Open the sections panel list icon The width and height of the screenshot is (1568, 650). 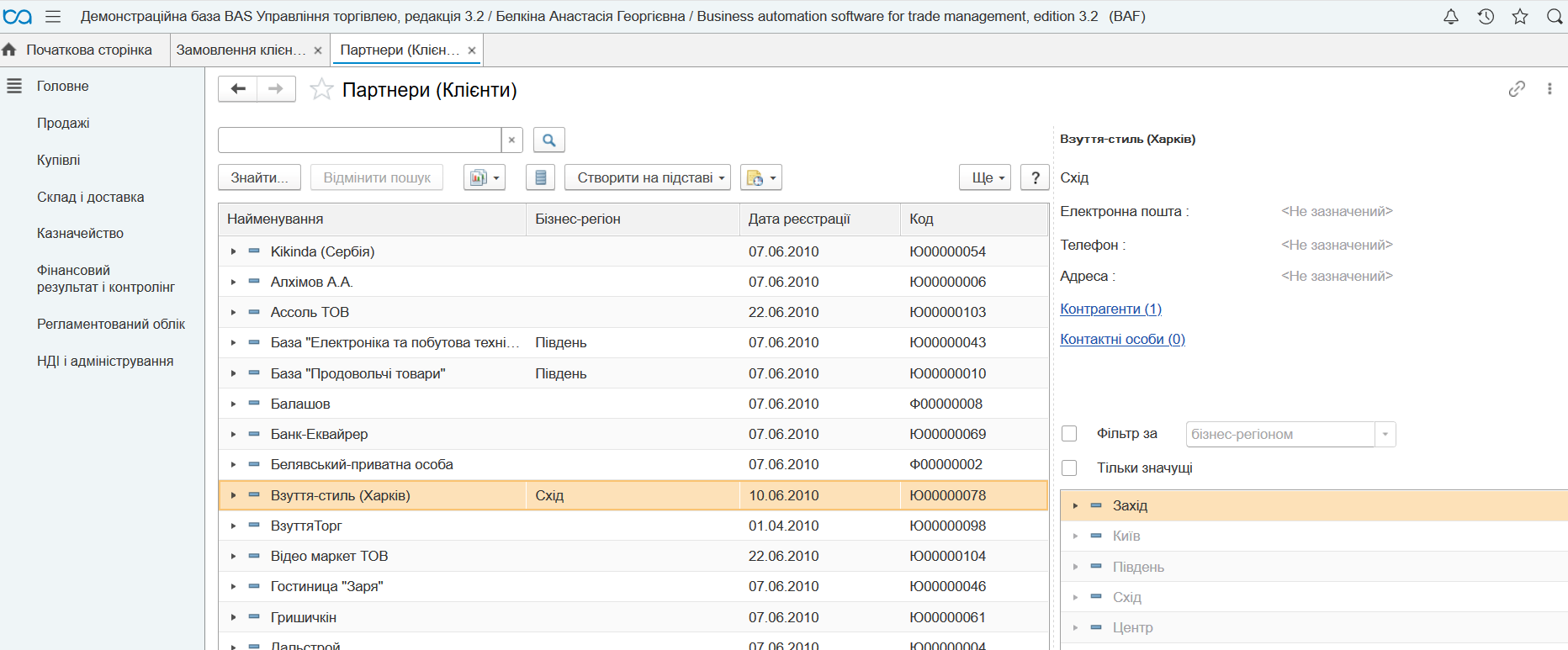click(x=14, y=86)
